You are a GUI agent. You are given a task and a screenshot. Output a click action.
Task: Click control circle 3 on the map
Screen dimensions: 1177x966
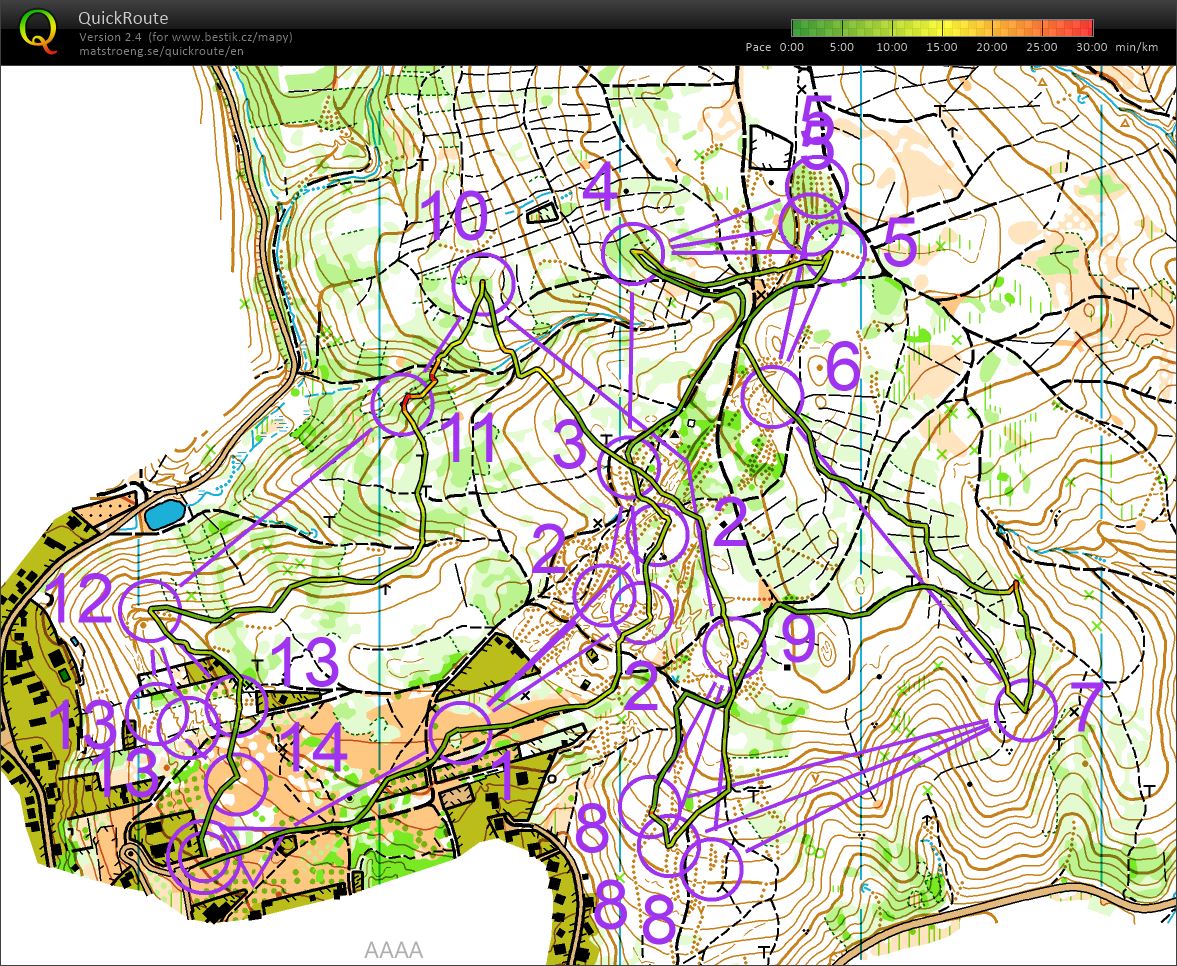coord(629,467)
